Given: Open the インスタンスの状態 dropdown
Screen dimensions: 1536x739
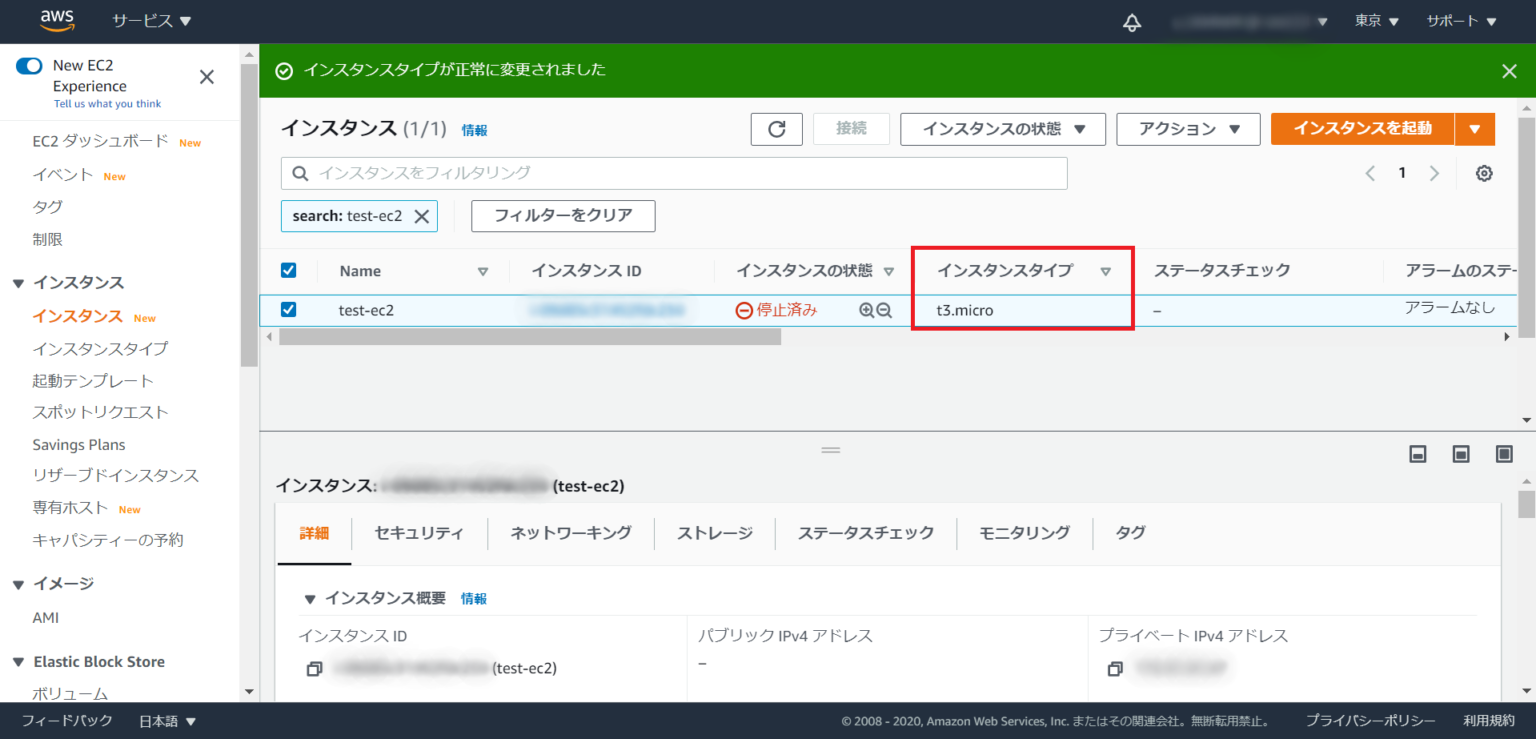Looking at the screenshot, I should coord(1002,128).
